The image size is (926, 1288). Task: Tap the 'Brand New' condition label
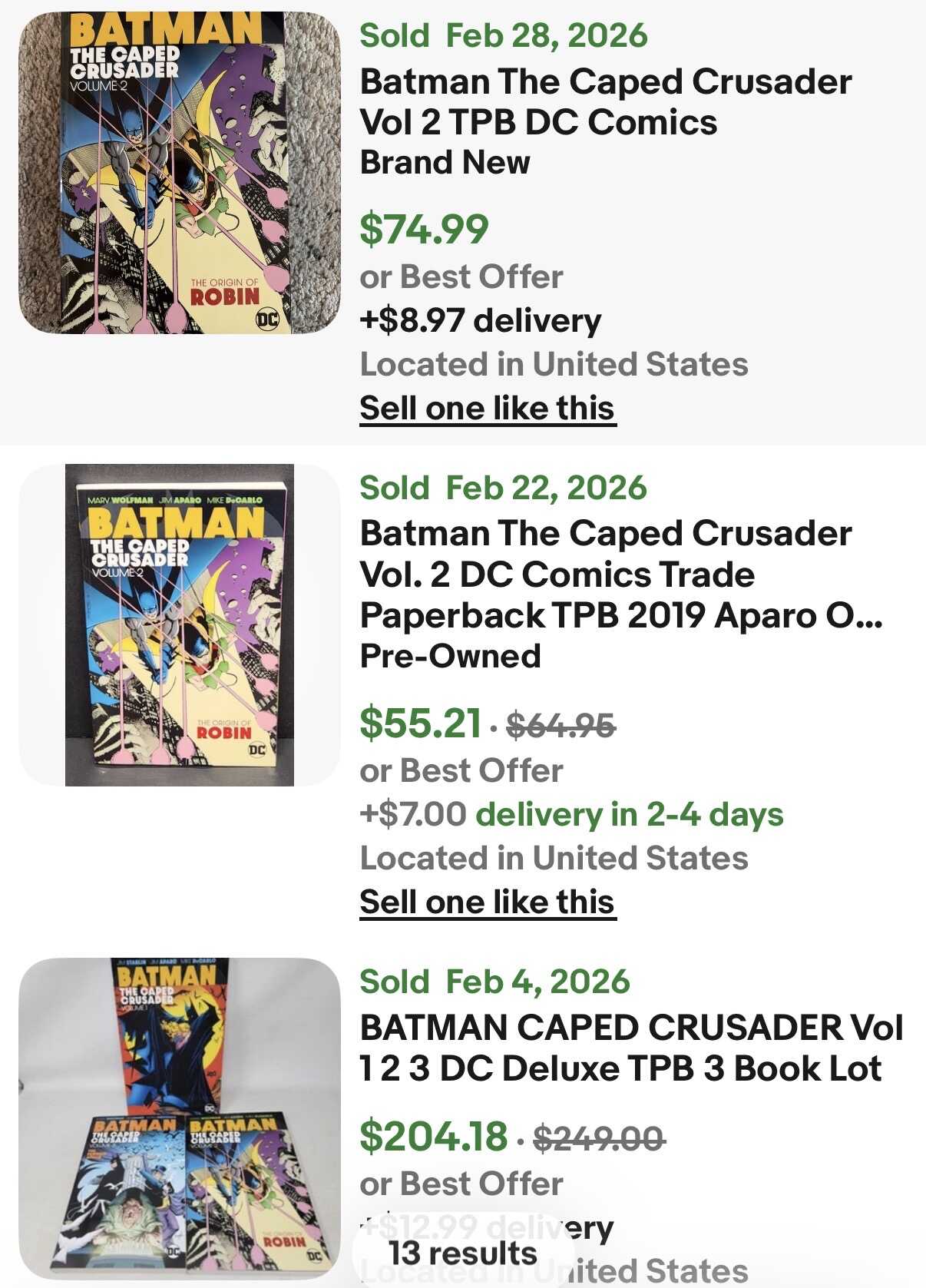tap(445, 163)
